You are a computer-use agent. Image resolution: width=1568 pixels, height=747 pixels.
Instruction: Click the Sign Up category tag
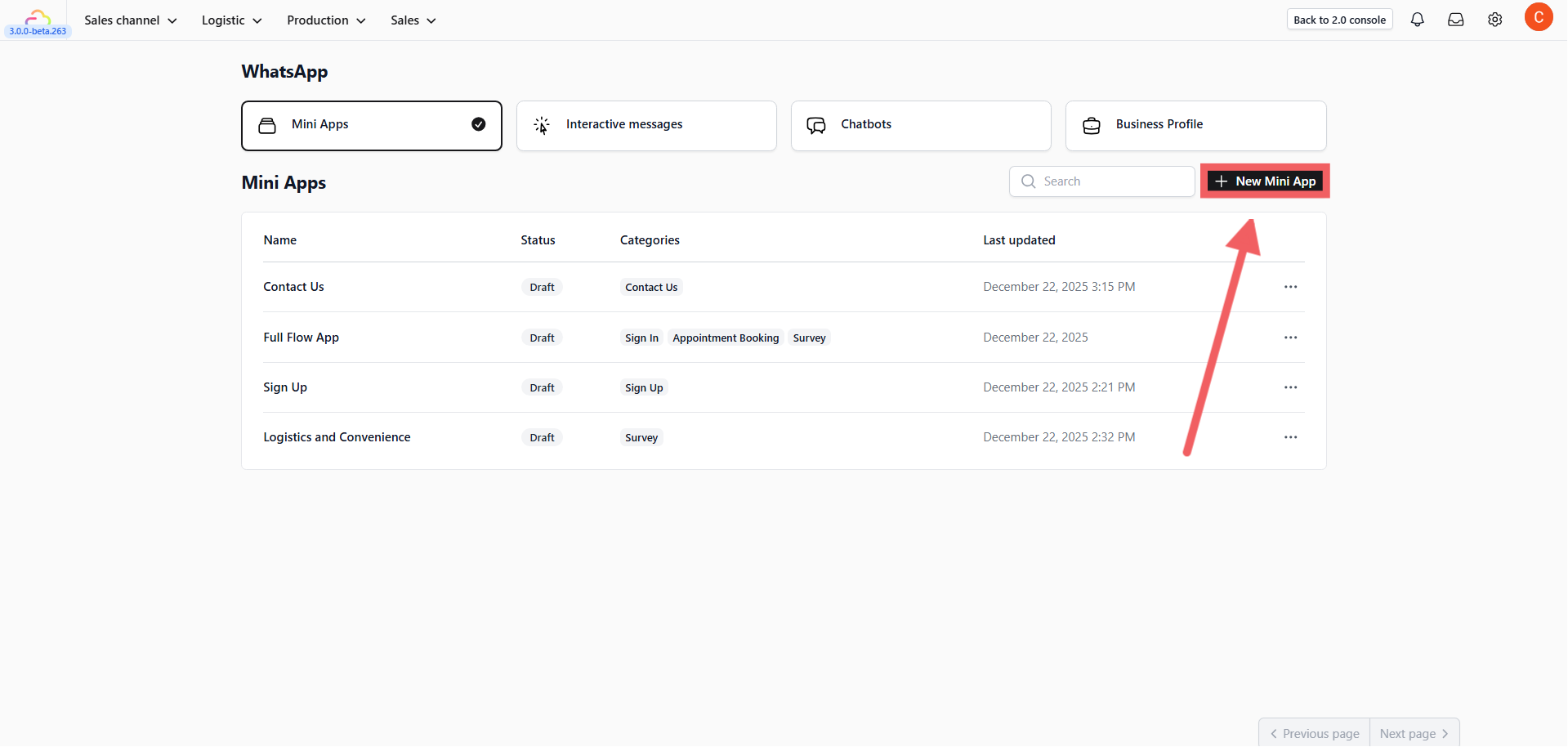[644, 388]
